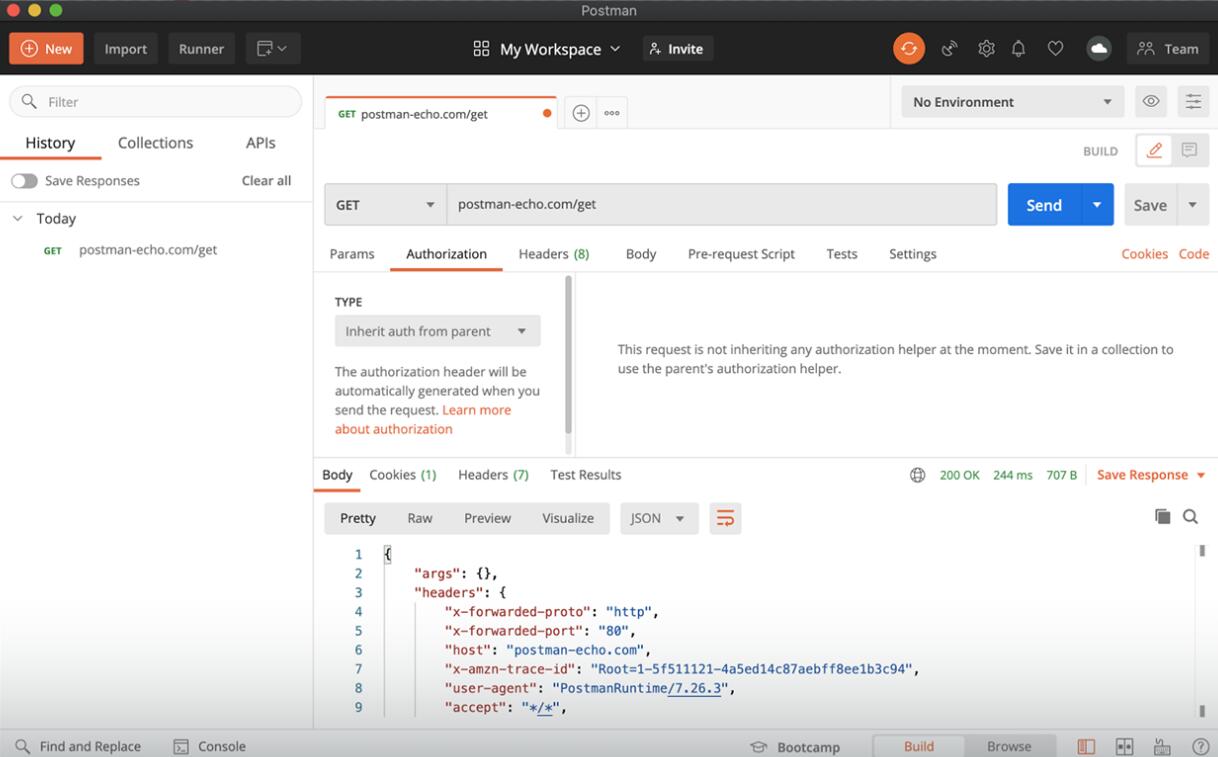1218x757 pixels.
Task: Toggle word wrap in response body
Action: 726,518
